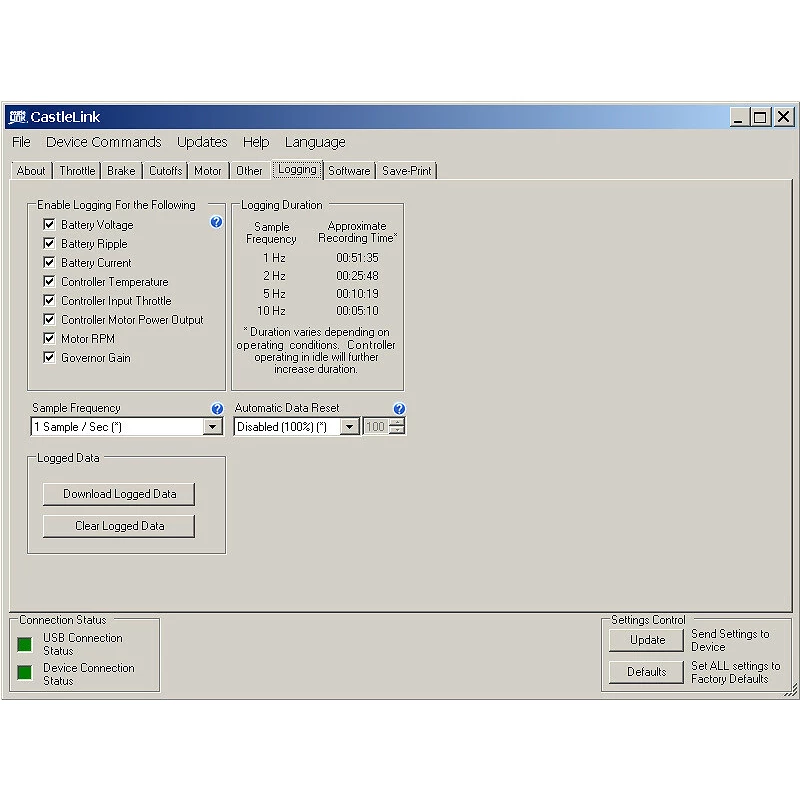
Task: Untick the Governor Gain checkbox
Action: tap(49, 358)
